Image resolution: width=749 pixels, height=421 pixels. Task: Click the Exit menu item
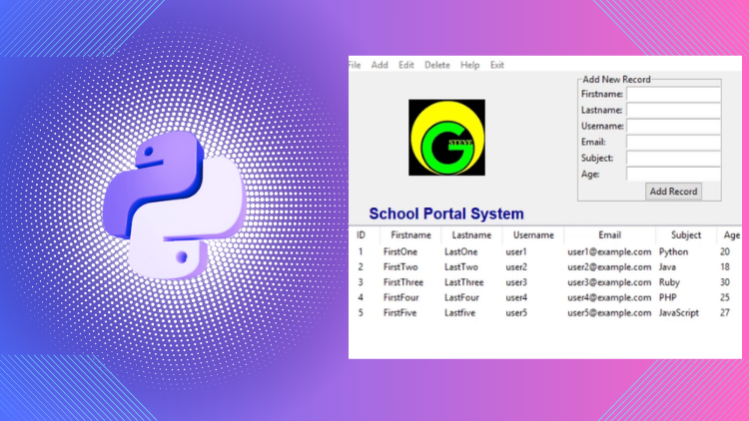tap(497, 65)
